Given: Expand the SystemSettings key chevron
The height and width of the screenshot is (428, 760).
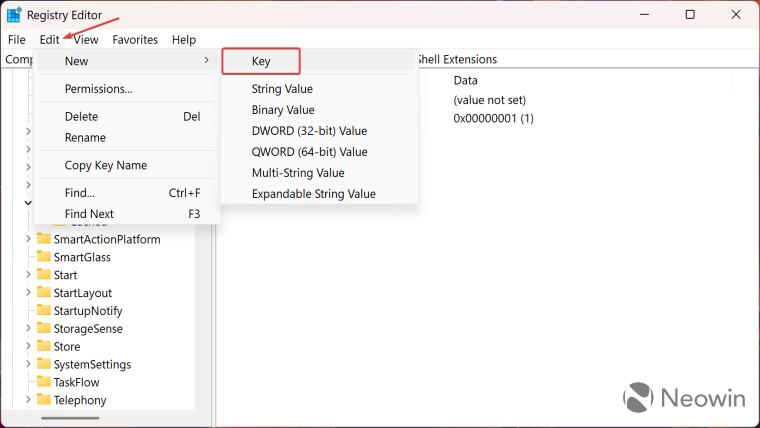Looking at the screenshot, I should [x=28, y=364].
